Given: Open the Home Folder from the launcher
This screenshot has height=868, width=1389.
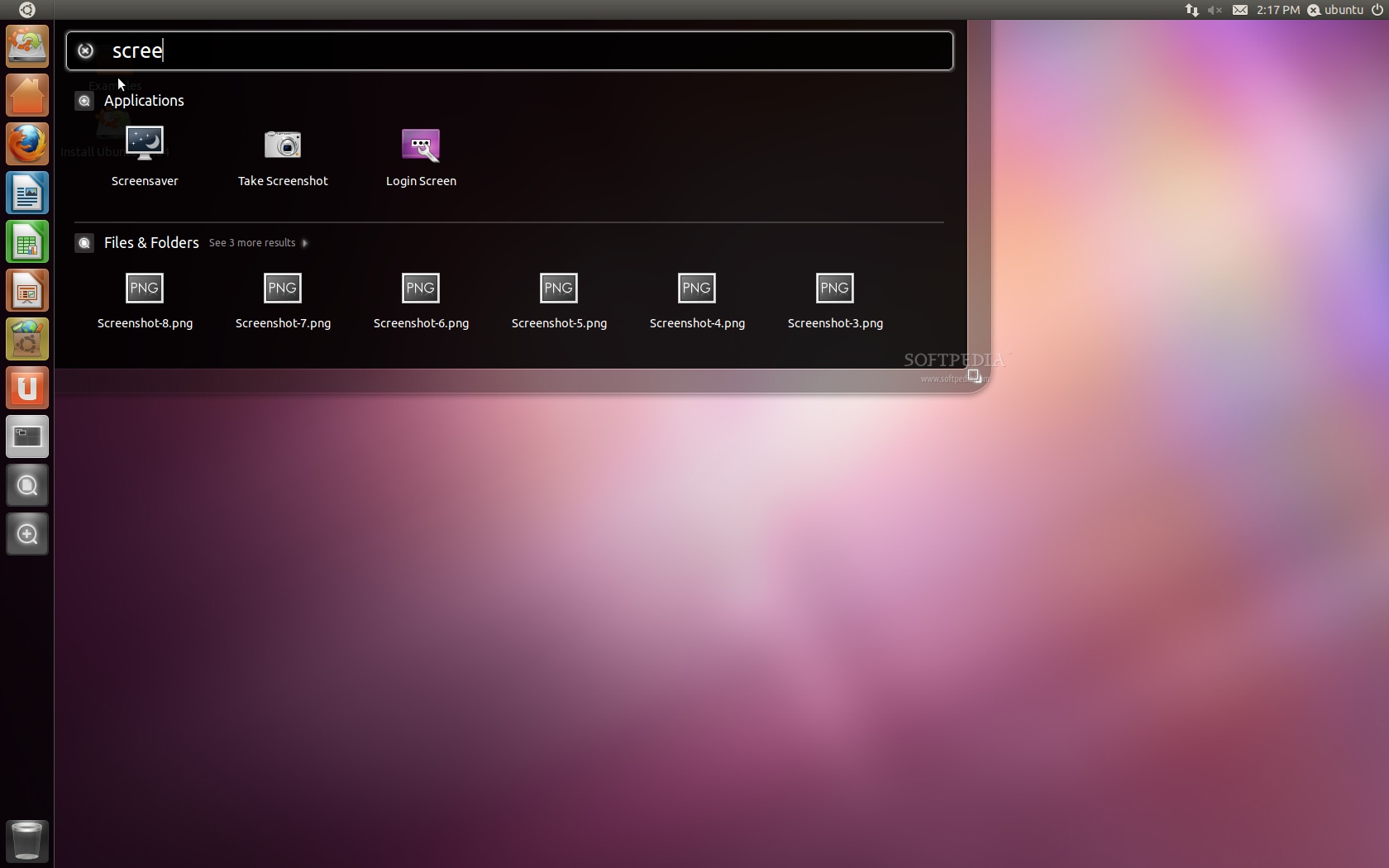Looking at the screenshot, I should 27,95.
